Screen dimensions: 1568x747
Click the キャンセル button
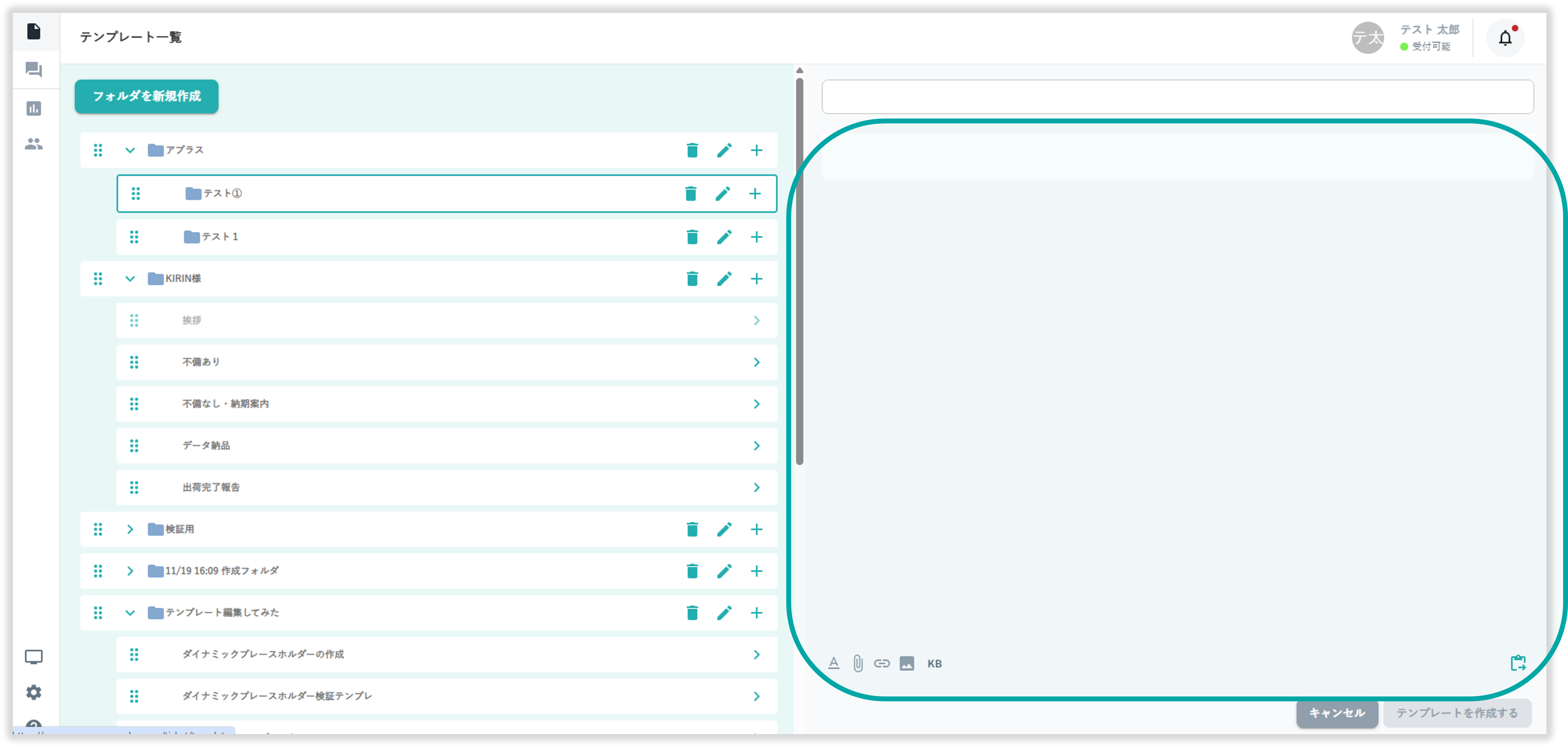click(x=1337, y=713)
